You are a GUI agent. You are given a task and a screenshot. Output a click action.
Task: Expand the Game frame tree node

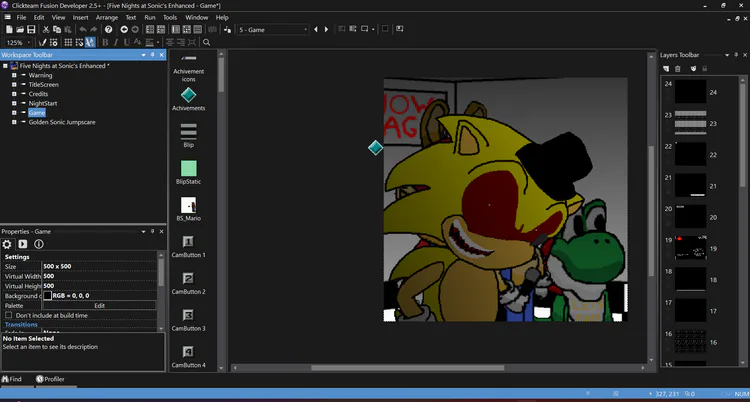14,113
